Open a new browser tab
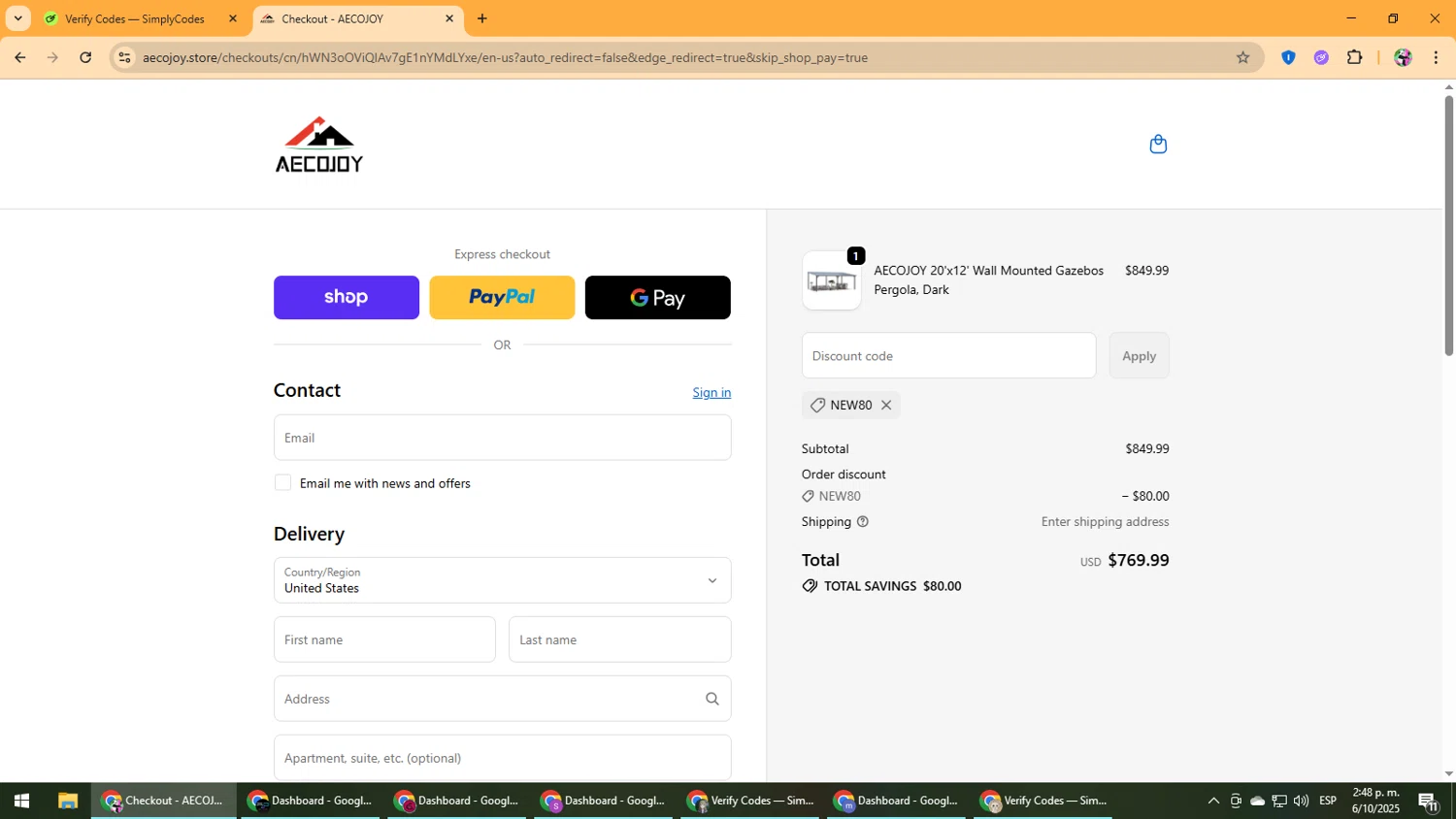This screenshot has height=819, width=1456. 482,18
